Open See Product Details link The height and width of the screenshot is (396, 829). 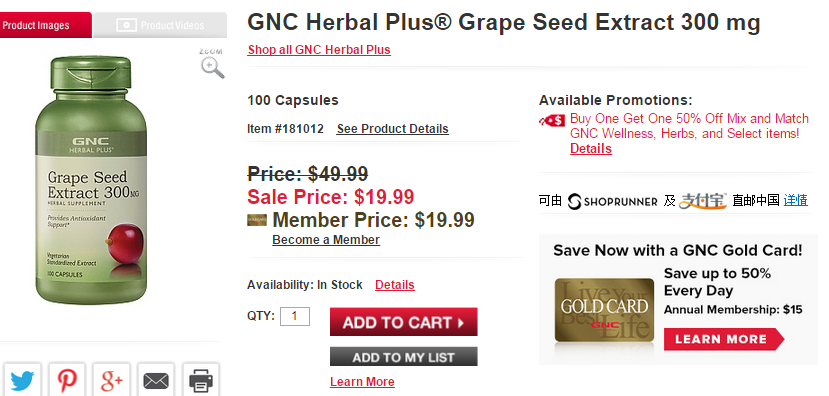[x=393, y=128]
